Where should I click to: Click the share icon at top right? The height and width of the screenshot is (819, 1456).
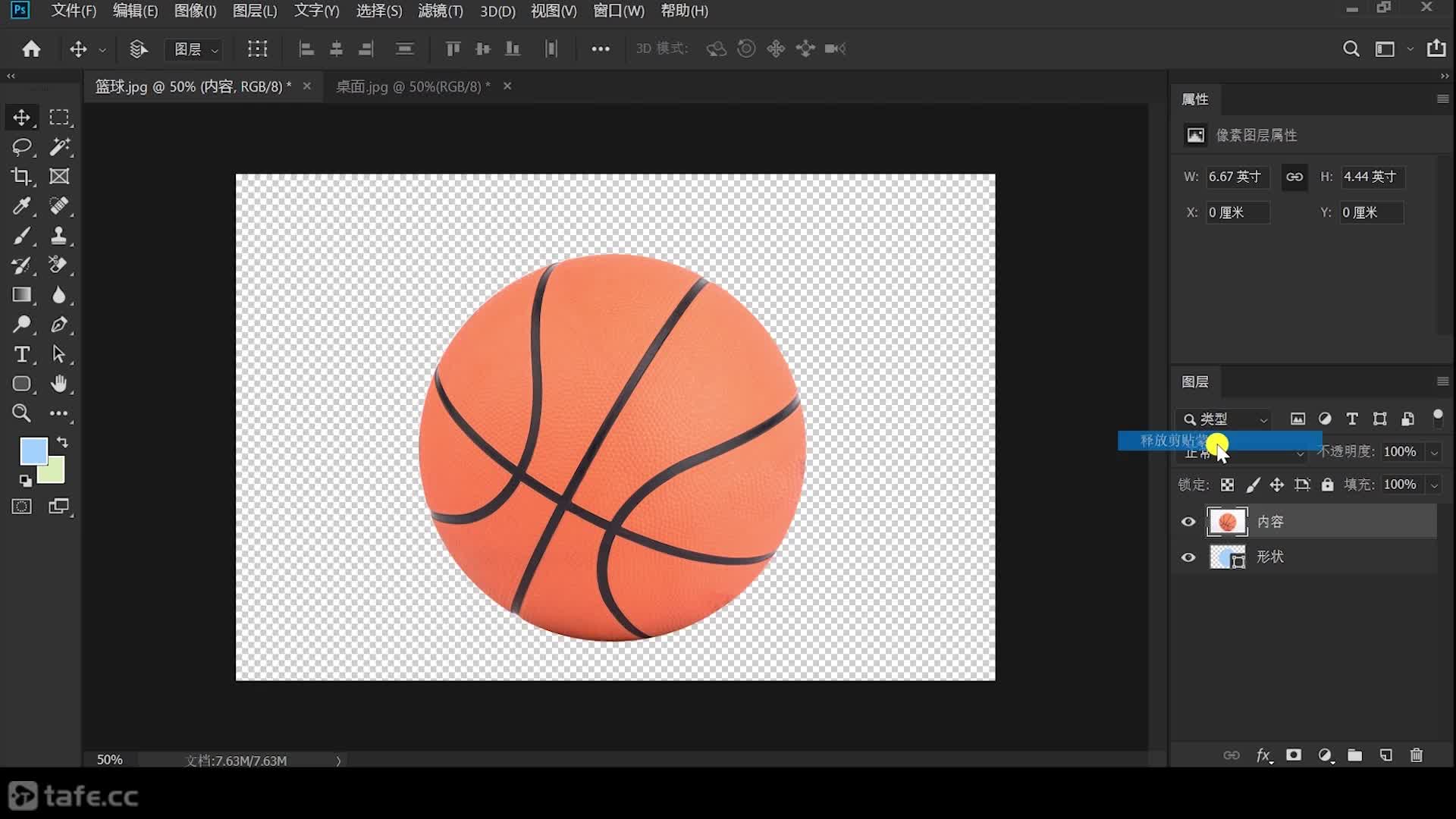1436,49
